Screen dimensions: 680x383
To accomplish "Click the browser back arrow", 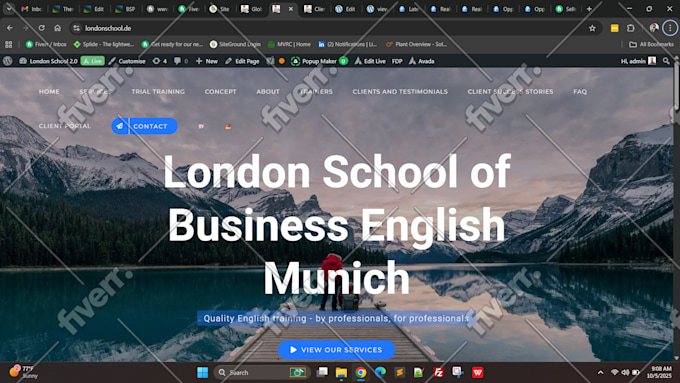I will coord(10,28).
